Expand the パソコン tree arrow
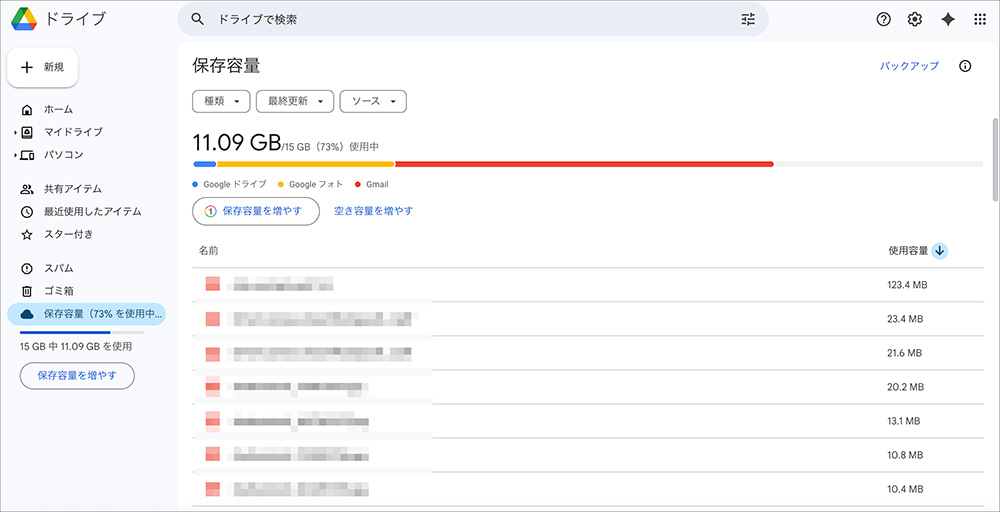The width and height of the screenshot is (1000, 512). [x=15, y=156]
